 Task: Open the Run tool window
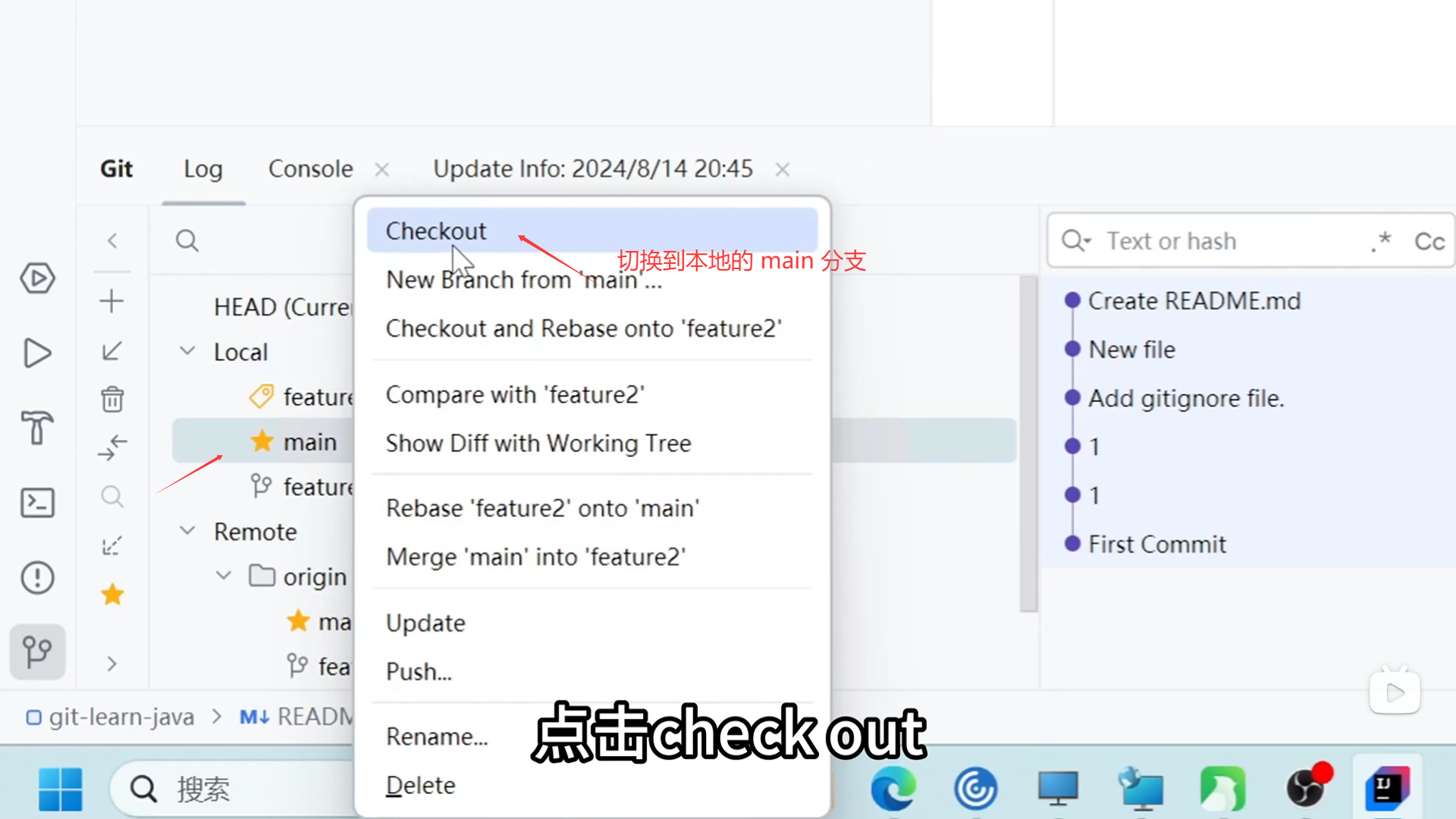point(37,353)
